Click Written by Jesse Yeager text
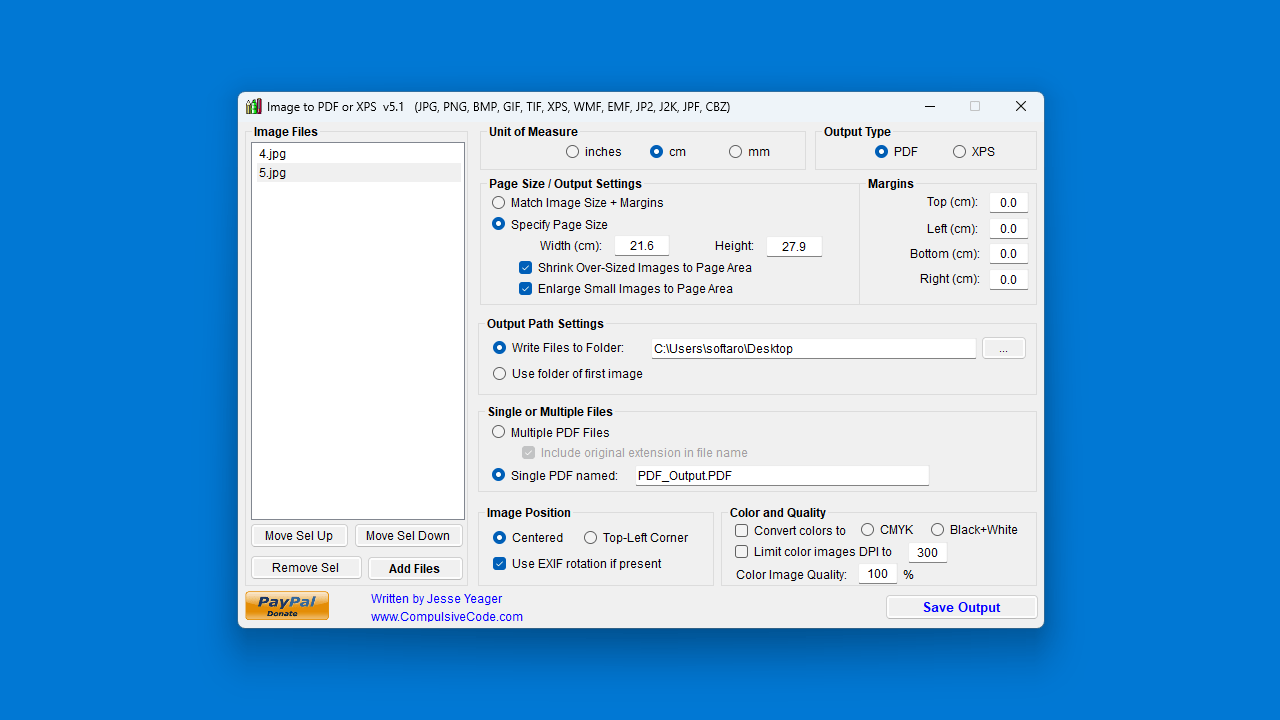Image resolution: width=1280 pixels, height=720 pixels. (x=436, y=599)
